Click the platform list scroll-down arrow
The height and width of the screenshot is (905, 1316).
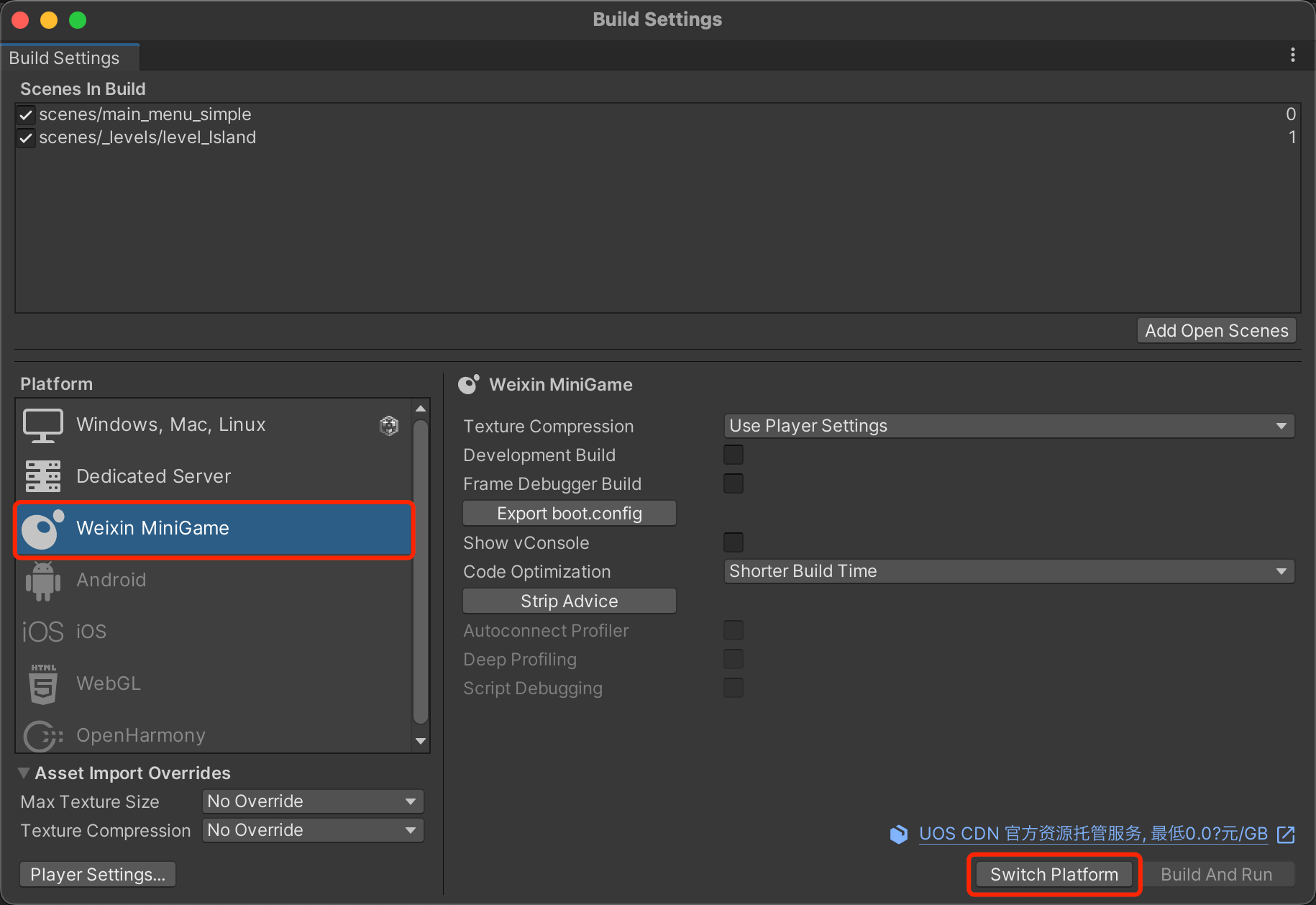click(421, 741)
